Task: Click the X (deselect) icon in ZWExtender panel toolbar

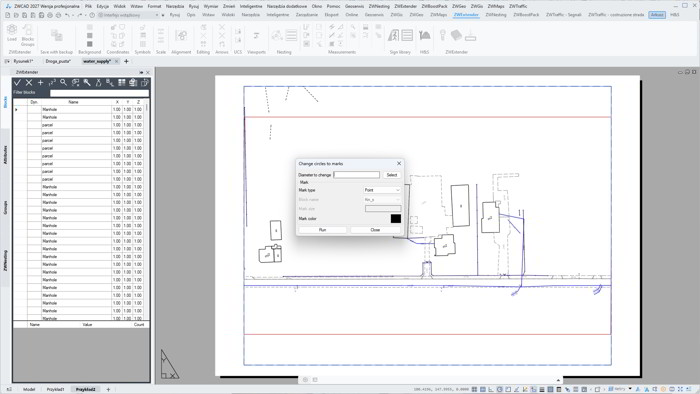Action: pyautogui.click(x=29, y=83)
